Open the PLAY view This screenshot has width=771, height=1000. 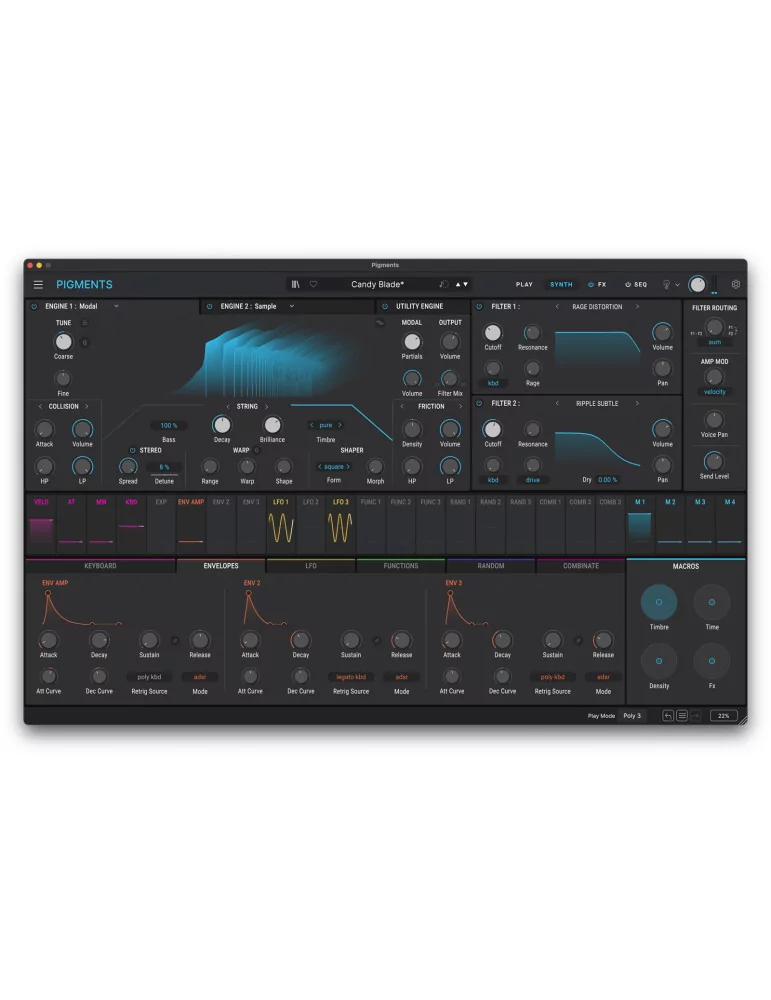[524, 284]
